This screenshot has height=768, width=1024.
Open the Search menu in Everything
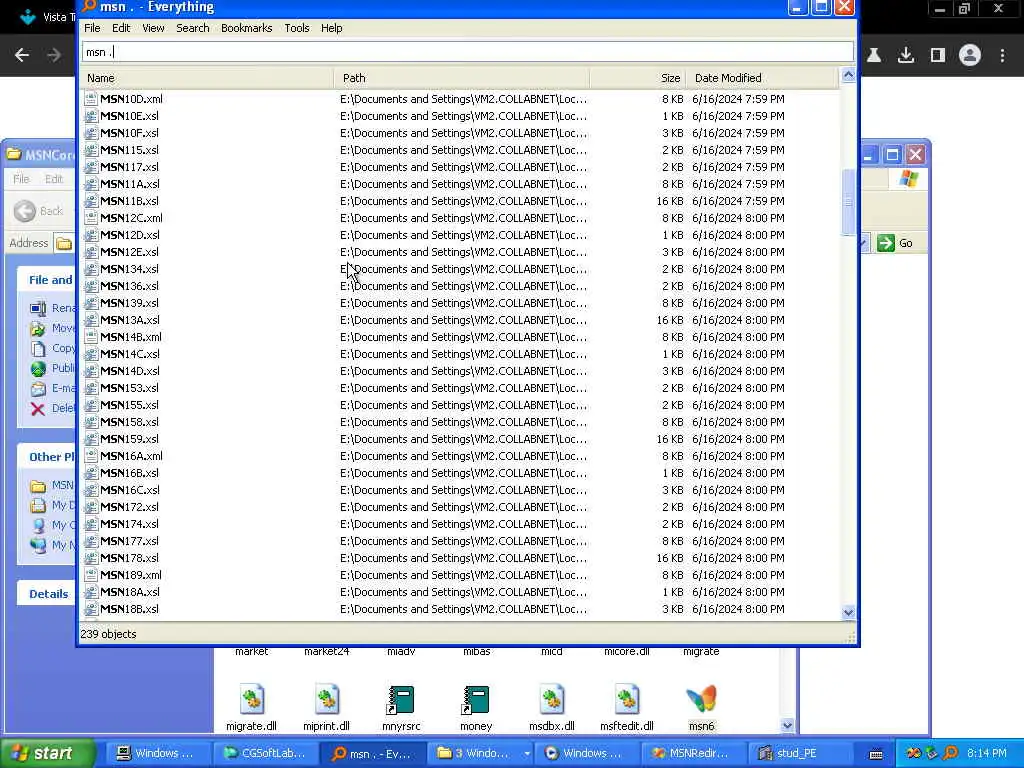(193, 28)
